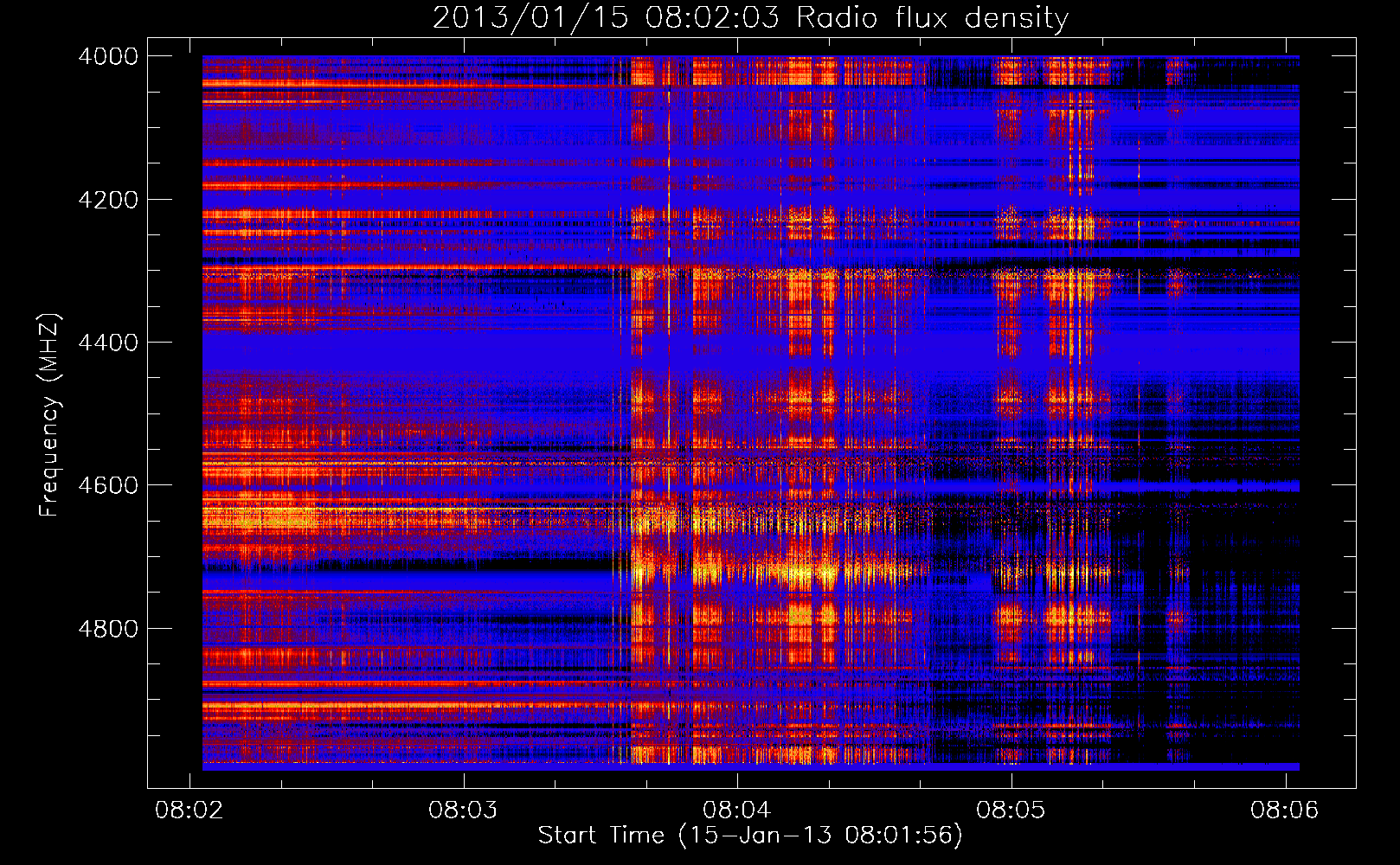The width and height of the screenshot is (1400, 865).
Task: Select the 4200 frequency axis label
Action: point(108,200)
